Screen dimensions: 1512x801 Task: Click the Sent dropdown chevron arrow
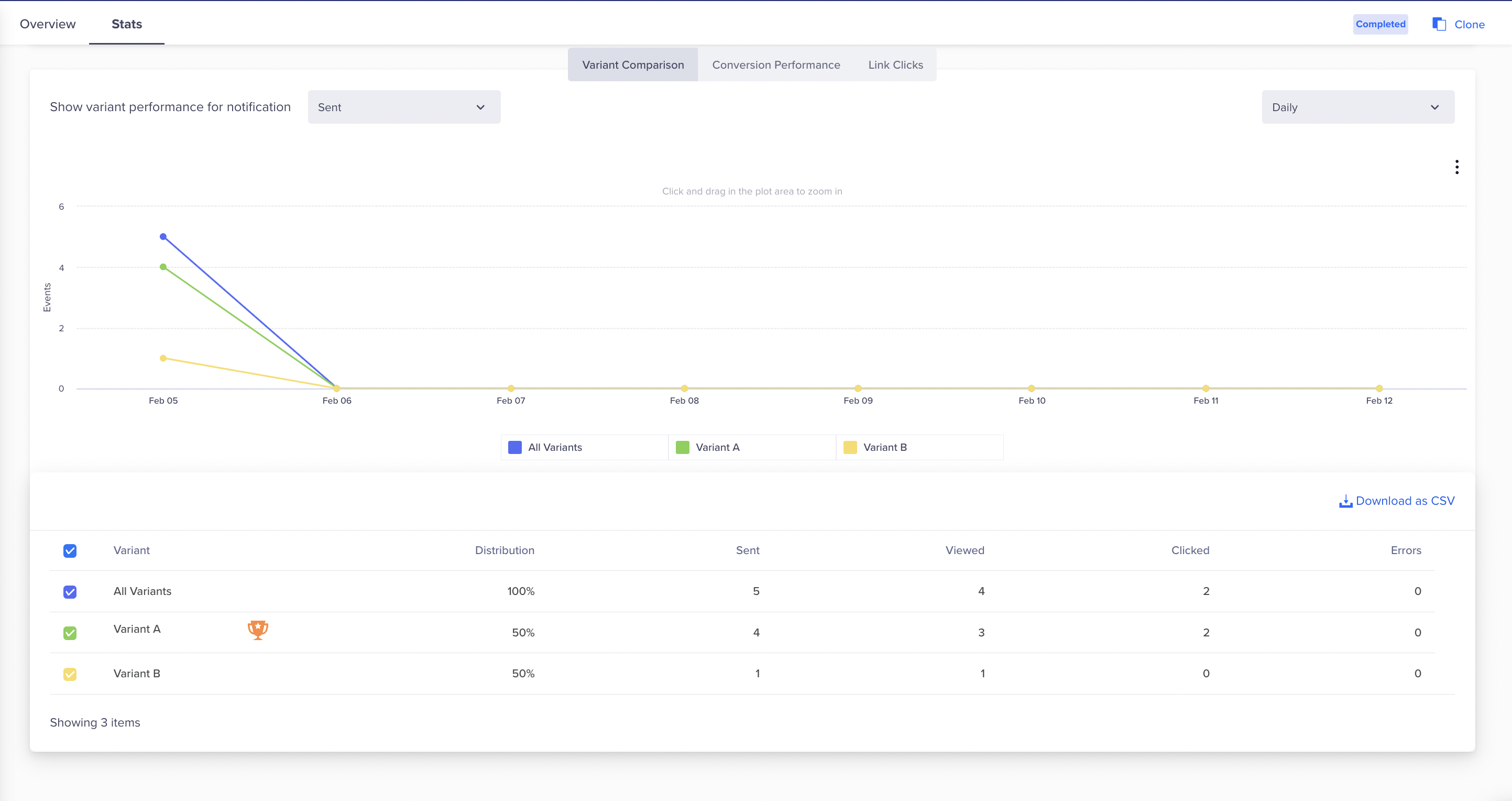tap(480, 107)
